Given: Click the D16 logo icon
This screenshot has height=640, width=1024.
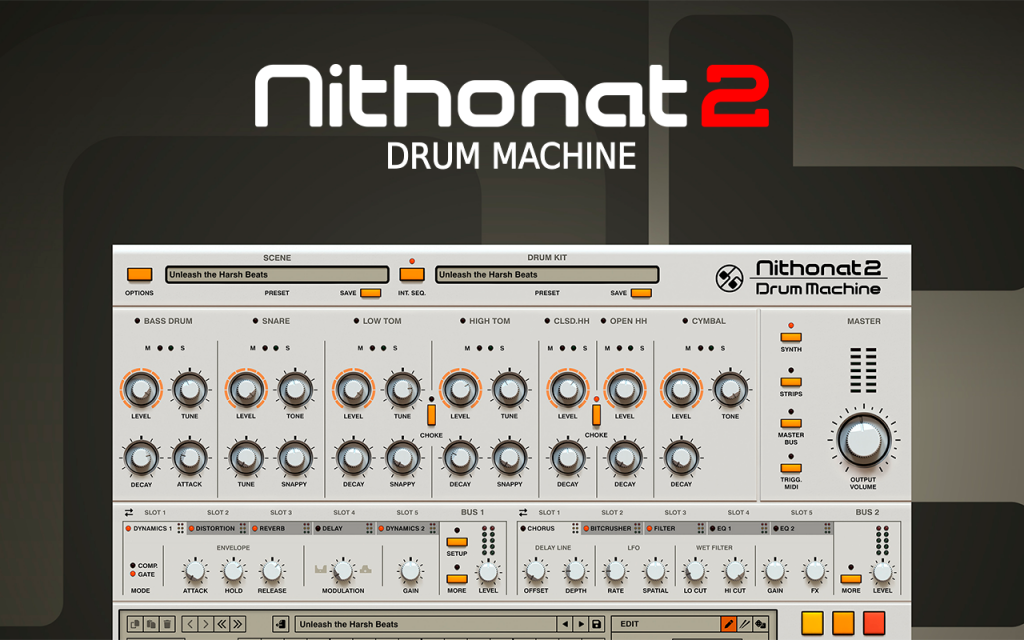Looking at the screenshot, I should click(729, 279).
